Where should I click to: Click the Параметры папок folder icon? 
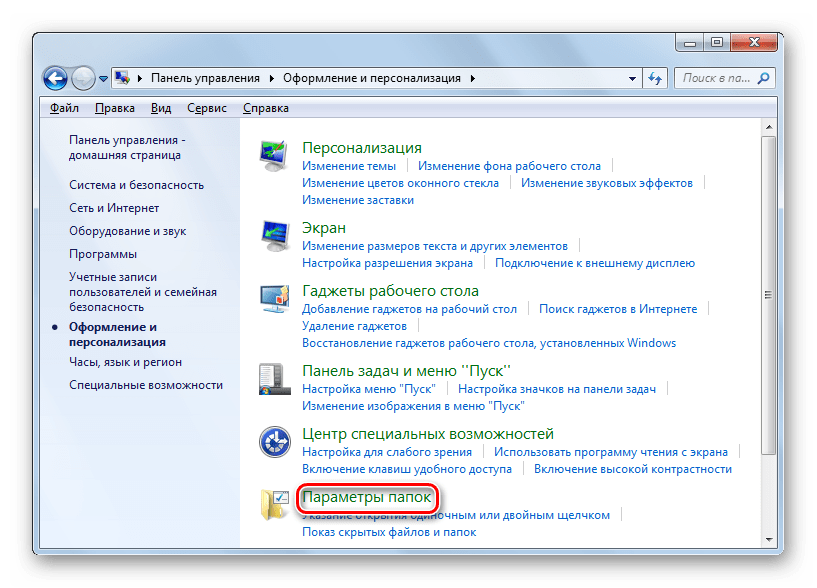click(x=273, y=506)
